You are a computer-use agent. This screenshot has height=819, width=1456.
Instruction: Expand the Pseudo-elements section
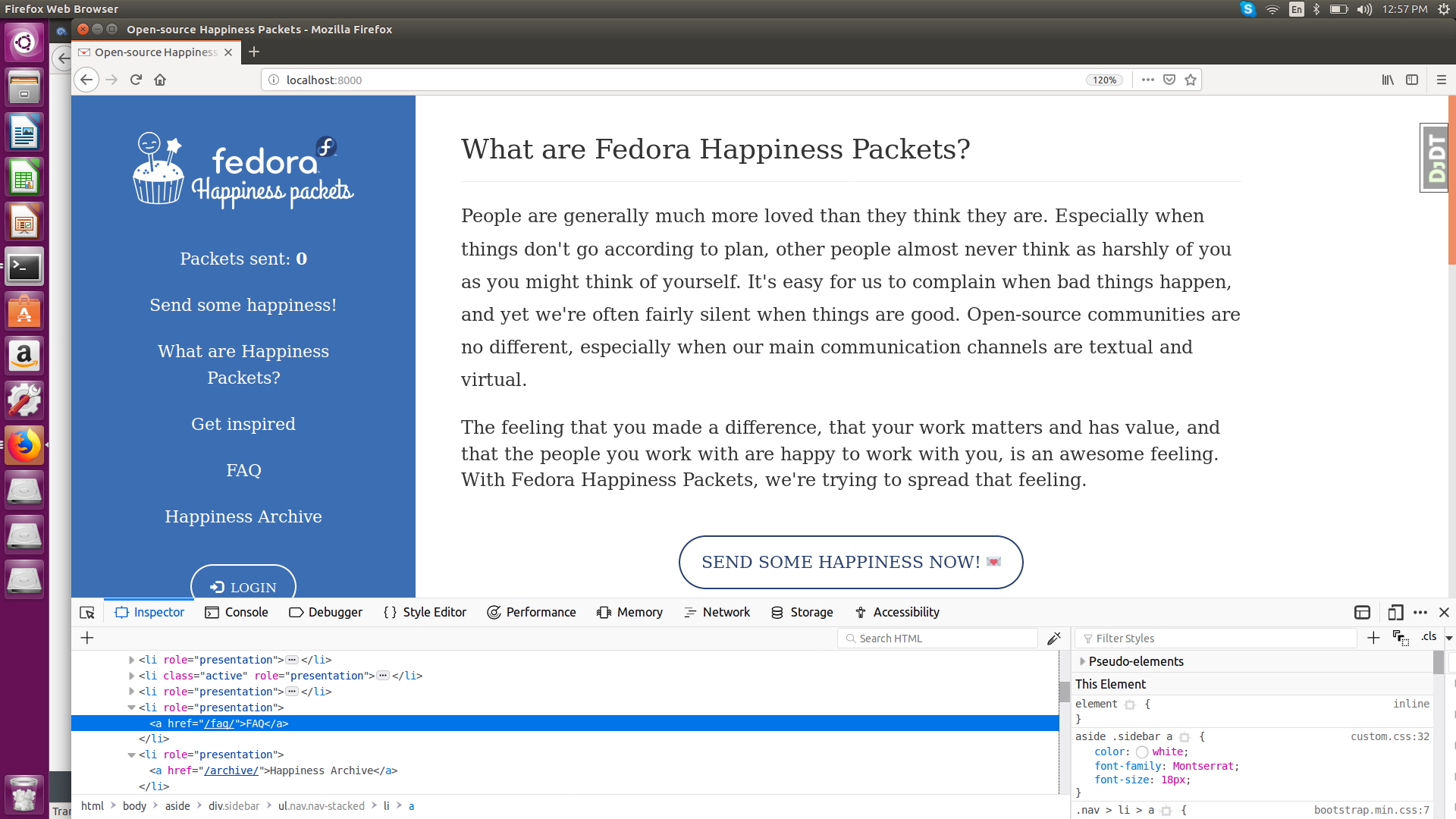(1082, 661)
